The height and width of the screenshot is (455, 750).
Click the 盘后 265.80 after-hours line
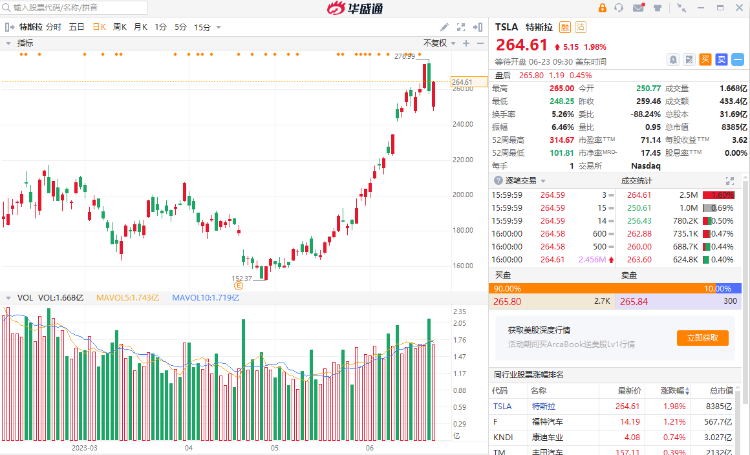coord(543,76)
